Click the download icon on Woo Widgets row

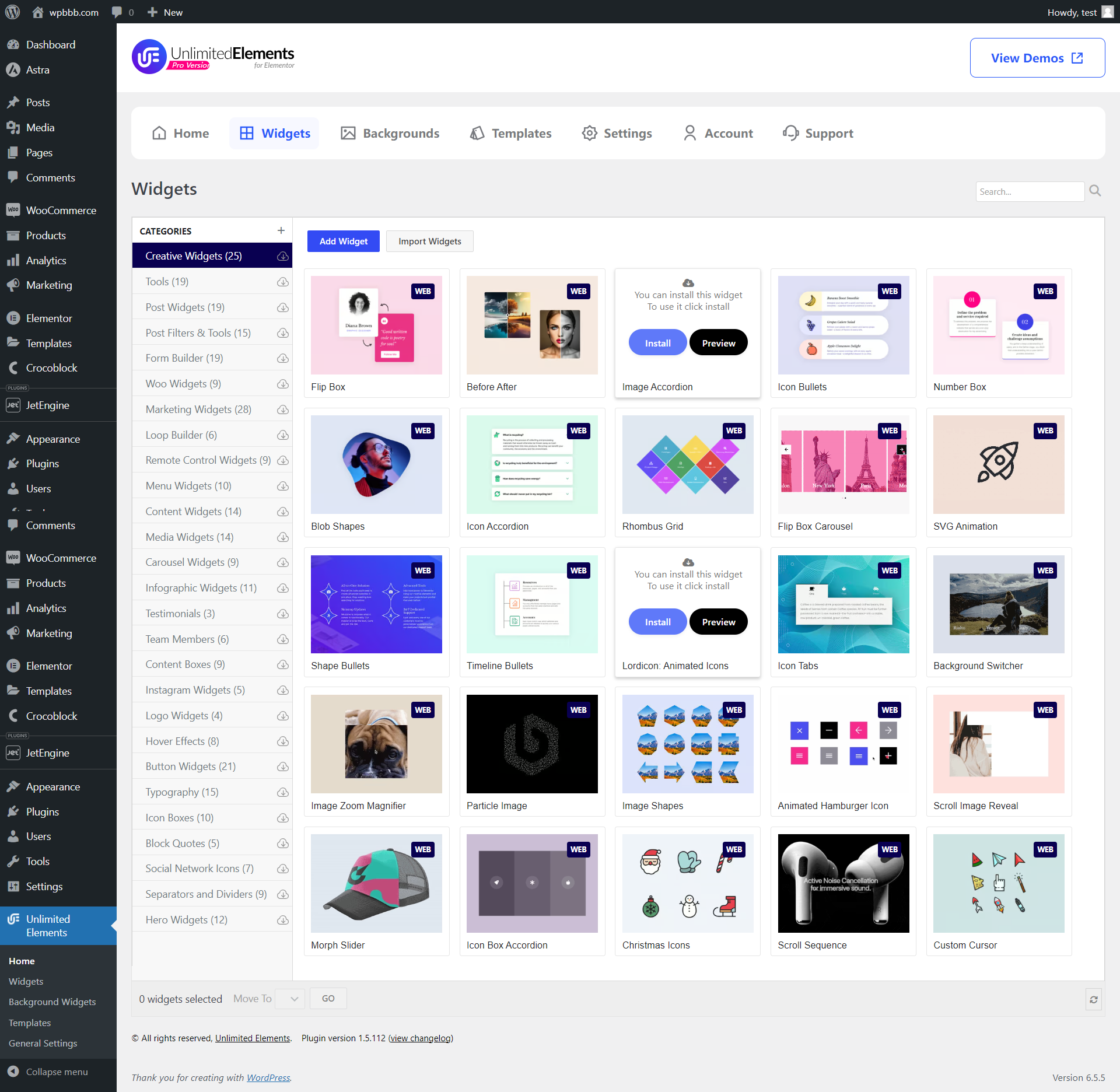(x=283, y=384)
